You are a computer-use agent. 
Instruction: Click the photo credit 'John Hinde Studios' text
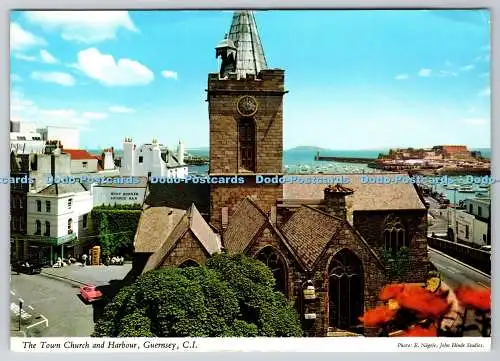click(x=462, y=346)
